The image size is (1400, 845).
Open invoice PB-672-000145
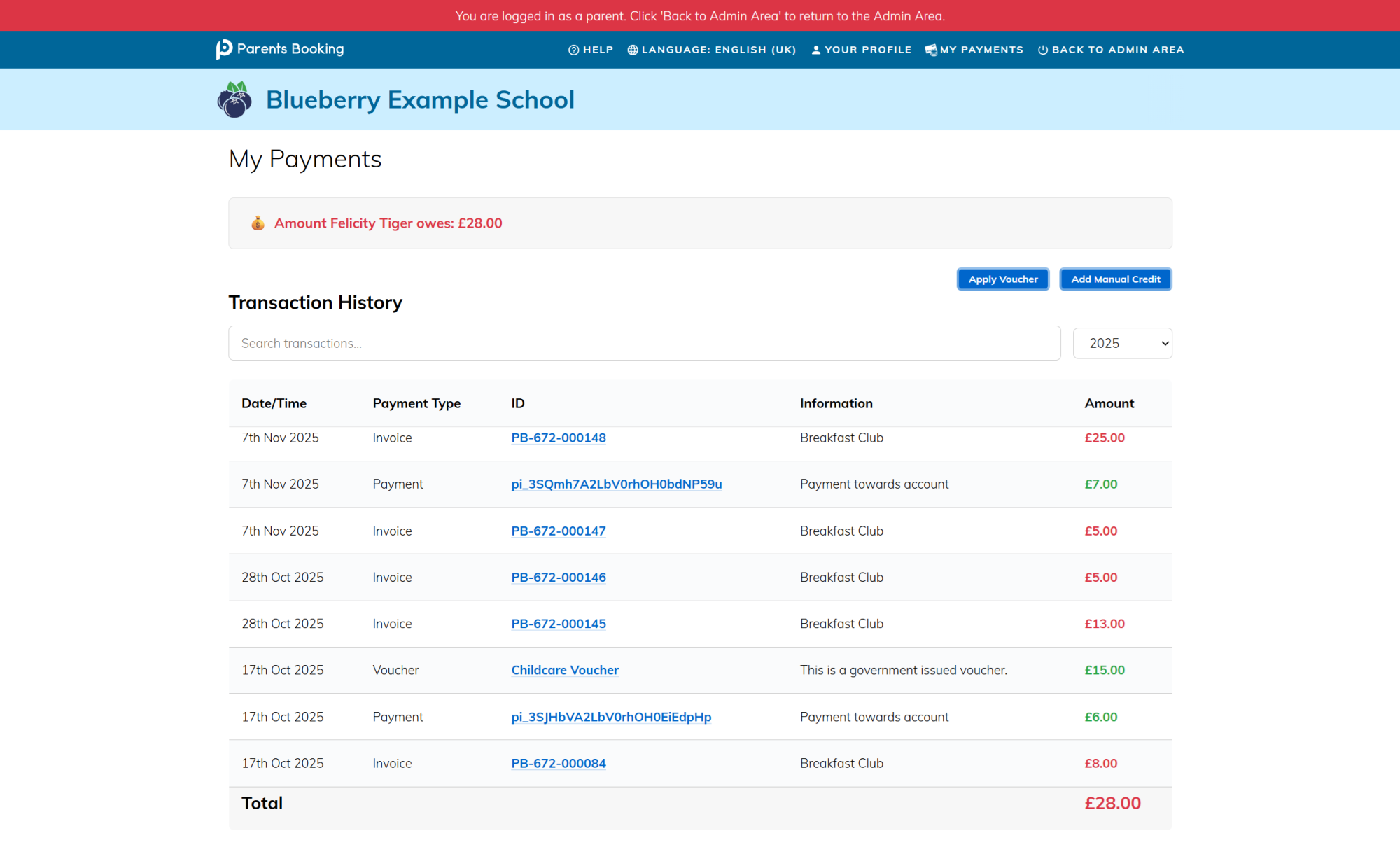click(x=558, y=624)
